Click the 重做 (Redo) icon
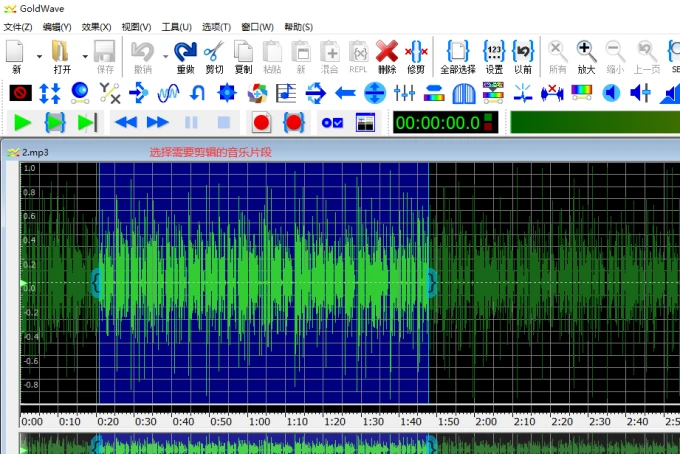This screenshot has width=680, height=454. (185, 51)
